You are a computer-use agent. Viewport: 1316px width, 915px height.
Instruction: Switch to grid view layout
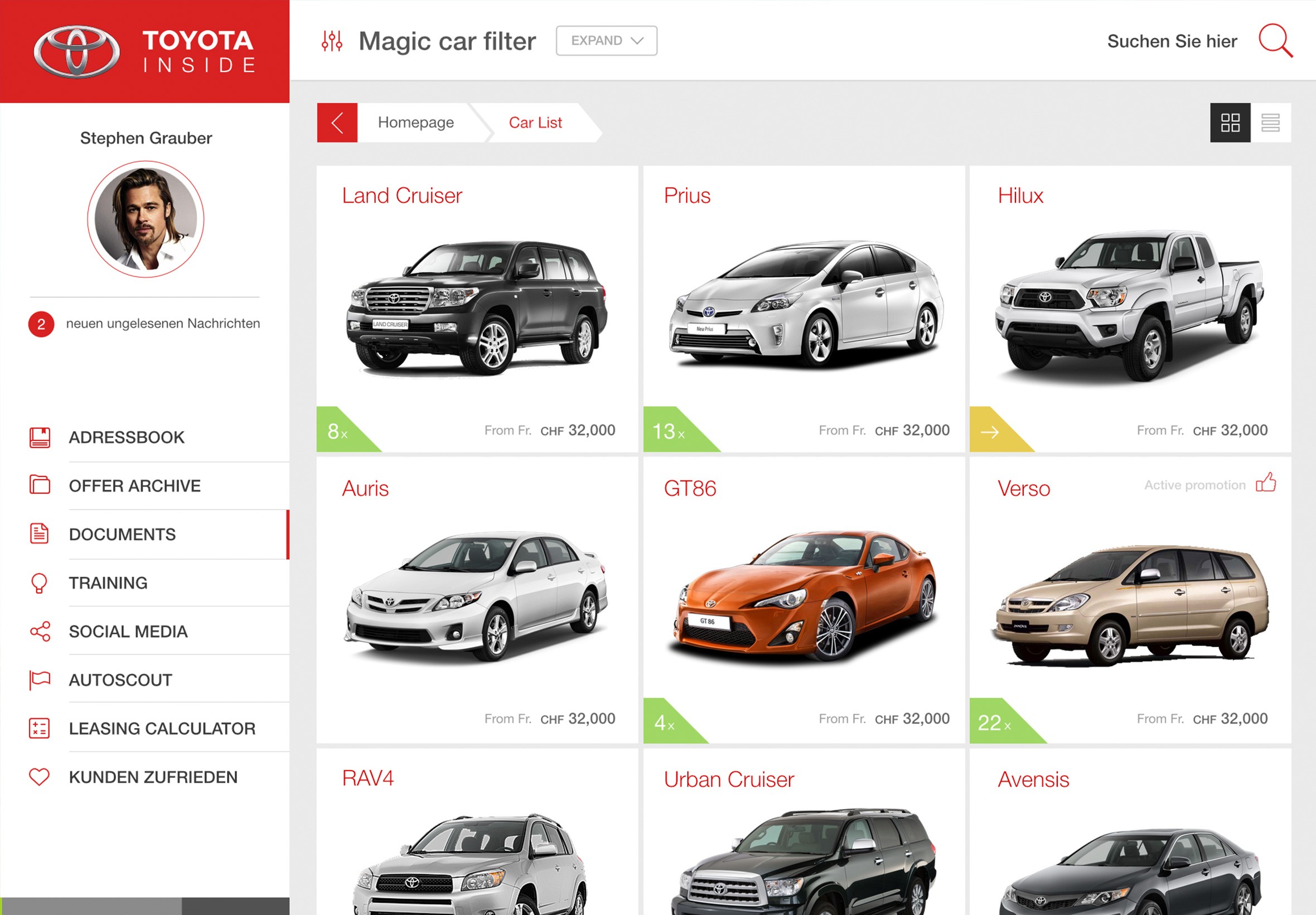click(1230, 123)
